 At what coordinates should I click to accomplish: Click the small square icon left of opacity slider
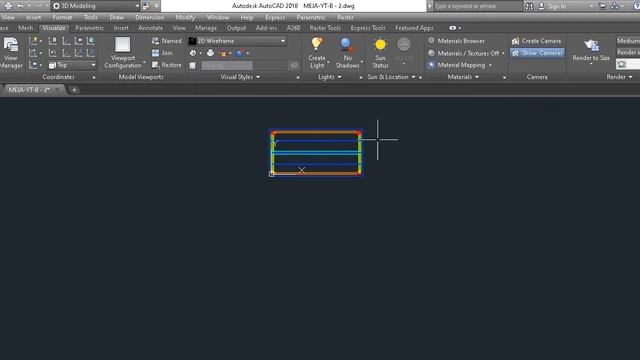pos(193,65)
